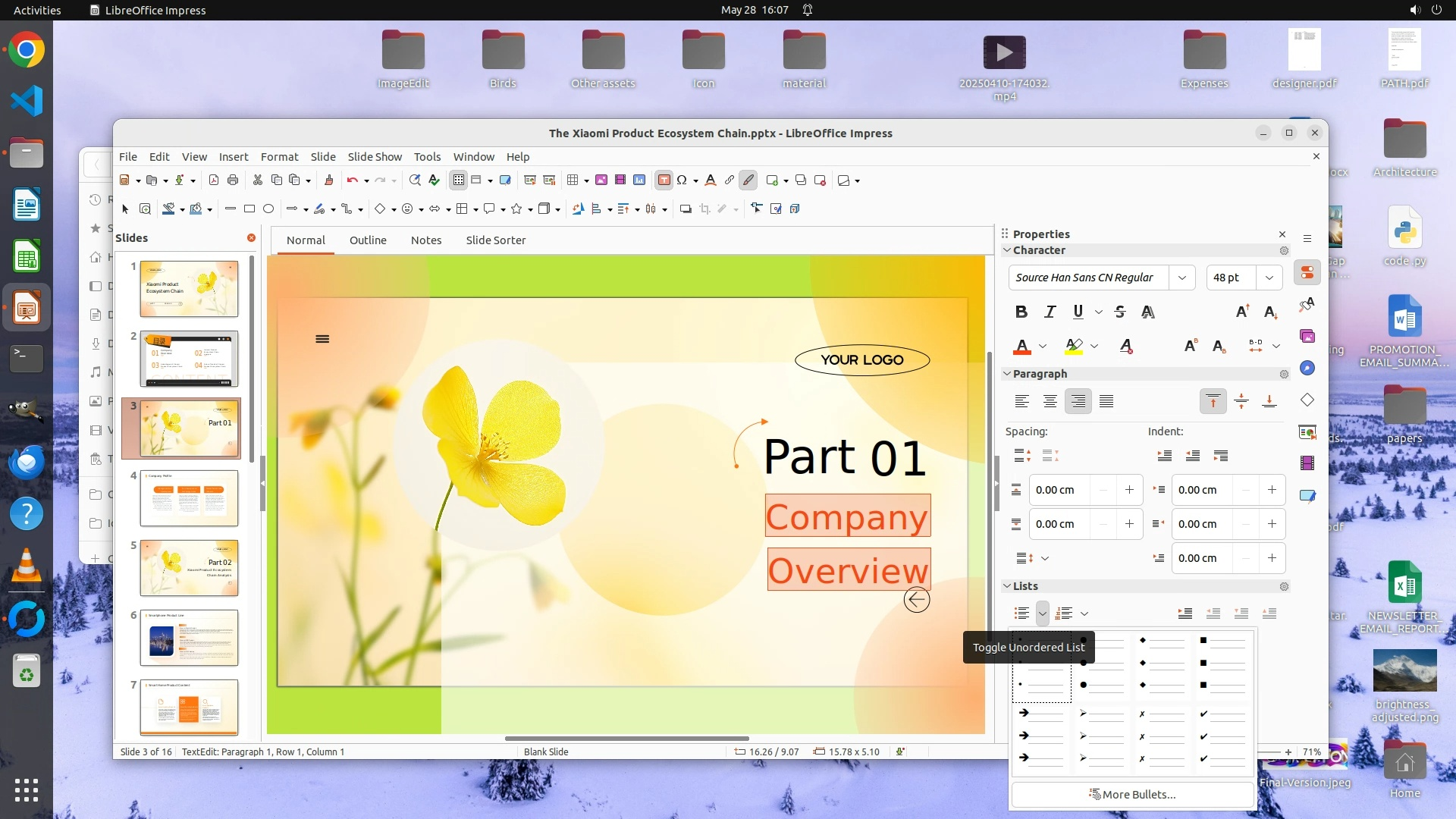
Task: Collapse the Paragraph section
Action: click(1007, 374)
